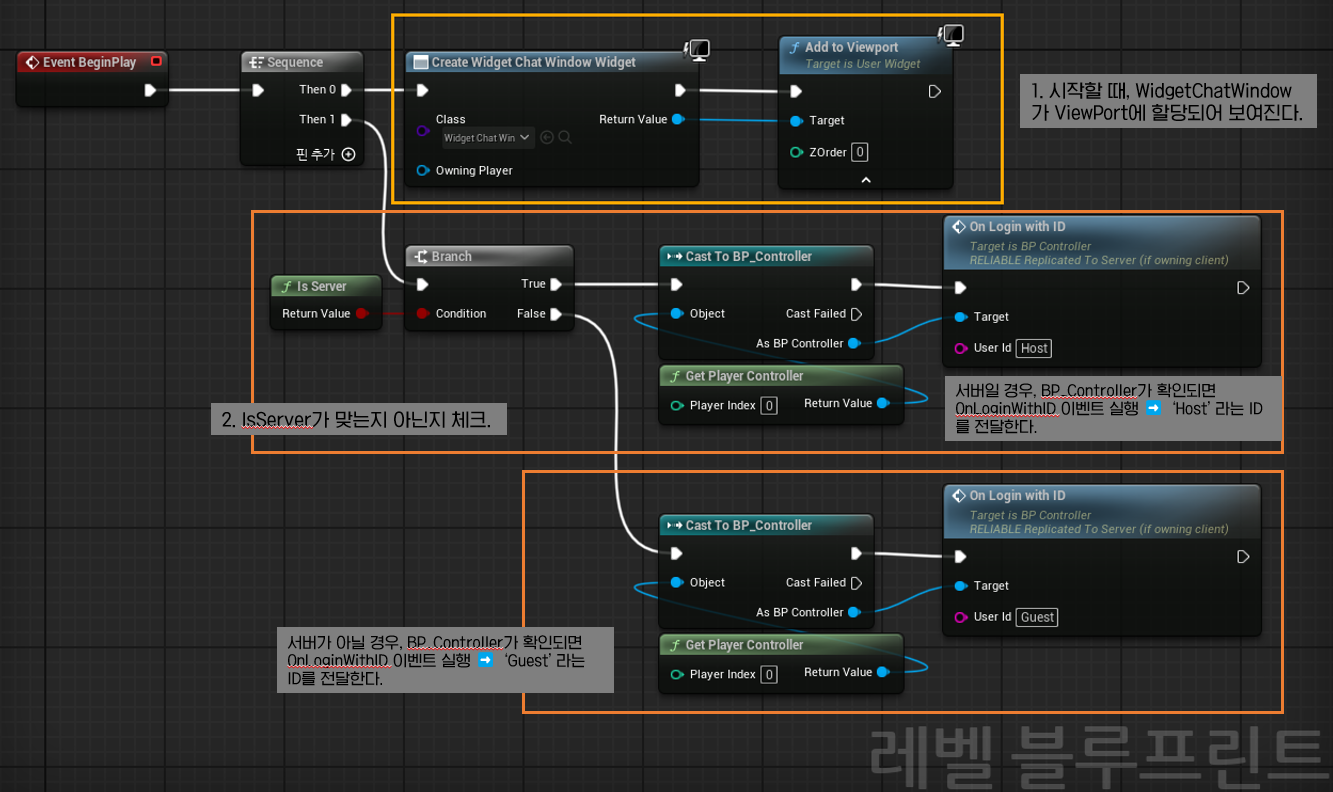
Task: Click User Id pin next to Host
Action: [x=961, y=348]
